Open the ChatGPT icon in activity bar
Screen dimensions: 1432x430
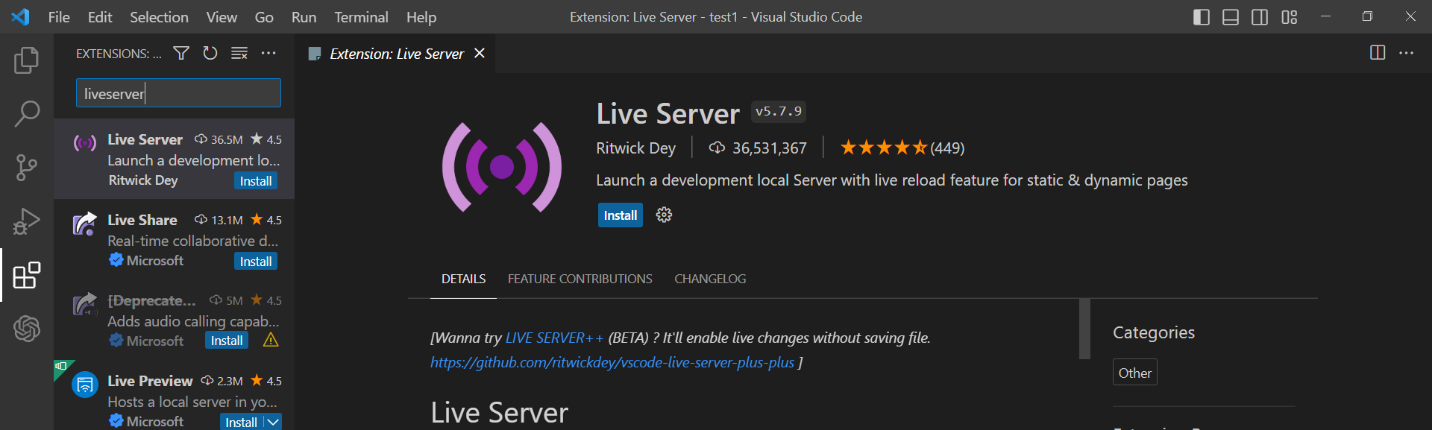pyautogui.click(x=27, y=328)
